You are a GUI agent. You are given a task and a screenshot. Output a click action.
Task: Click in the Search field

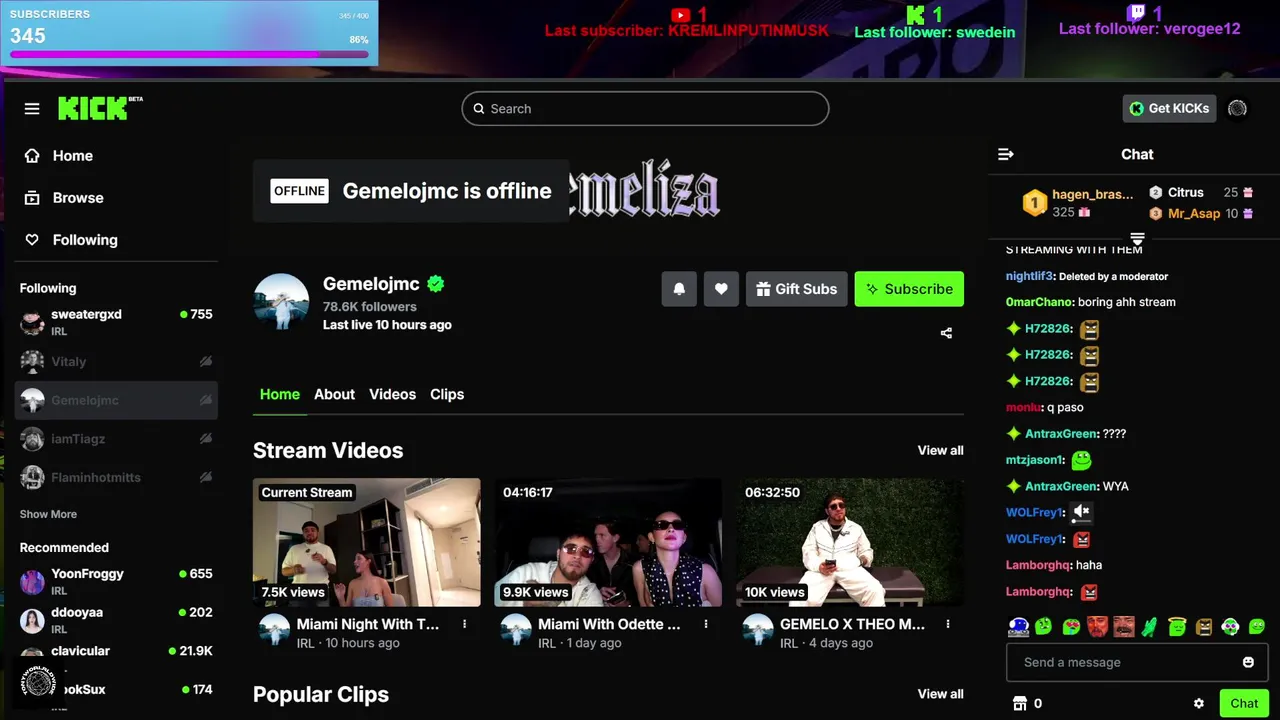pyautogui.click(x=645, y=109)
